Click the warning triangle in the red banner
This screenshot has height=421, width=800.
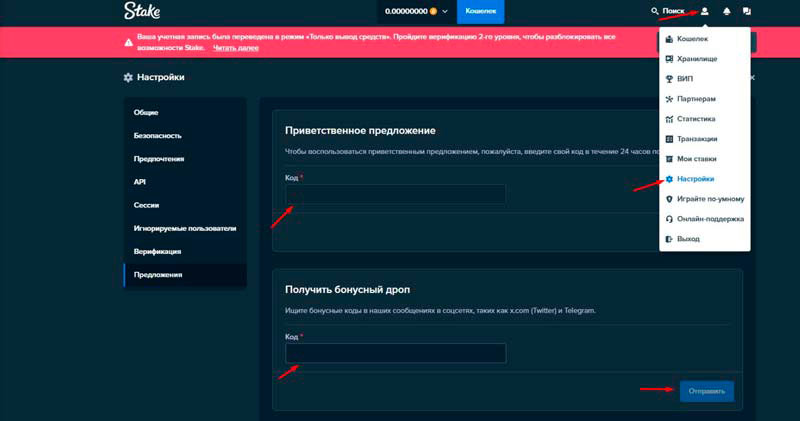(x=128, y=42)
